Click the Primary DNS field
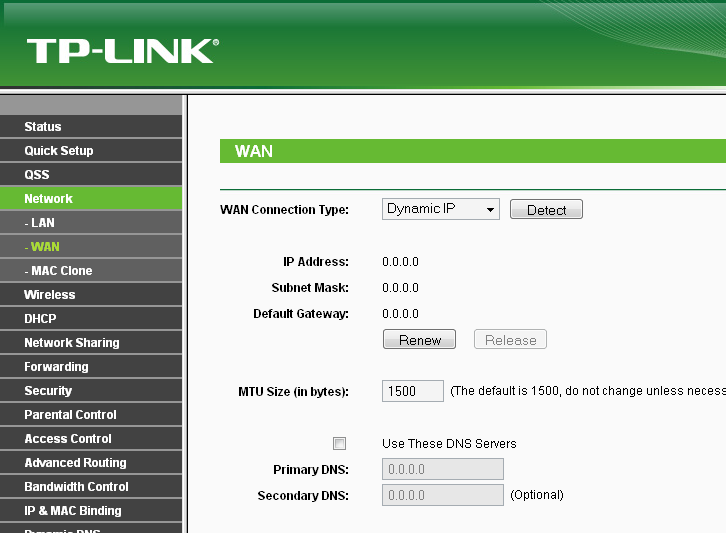 443,469
